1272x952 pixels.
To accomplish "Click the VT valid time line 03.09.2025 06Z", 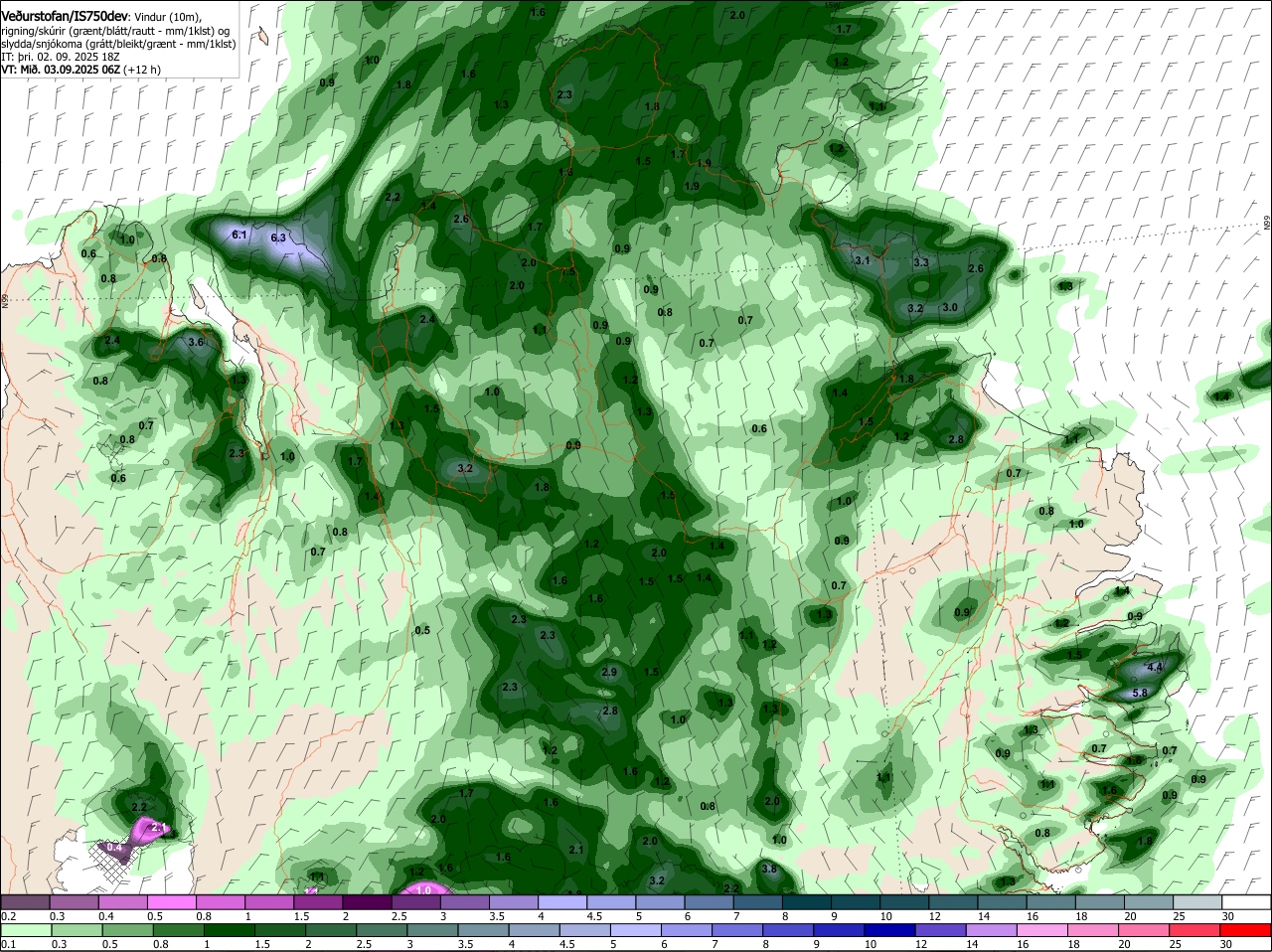I will 80,70.
